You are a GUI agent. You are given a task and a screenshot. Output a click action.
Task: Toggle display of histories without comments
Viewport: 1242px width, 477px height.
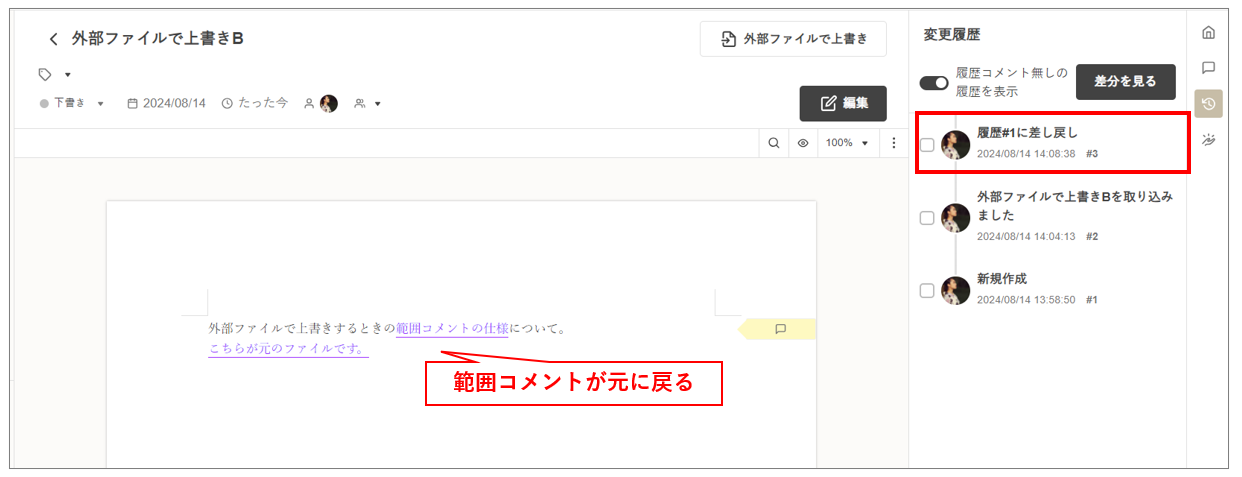point(934,83)
